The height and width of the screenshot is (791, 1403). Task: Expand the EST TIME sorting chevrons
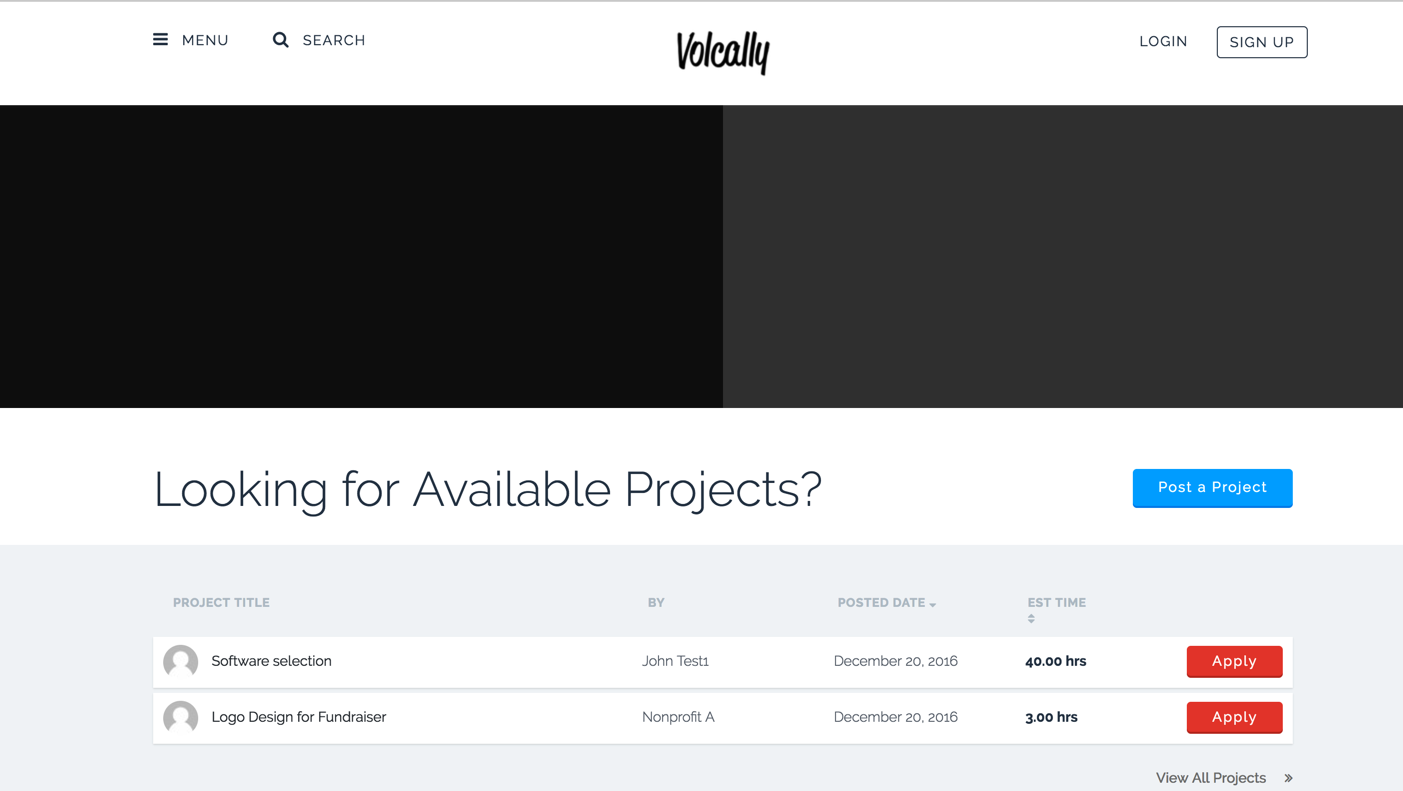[1030, 618]
